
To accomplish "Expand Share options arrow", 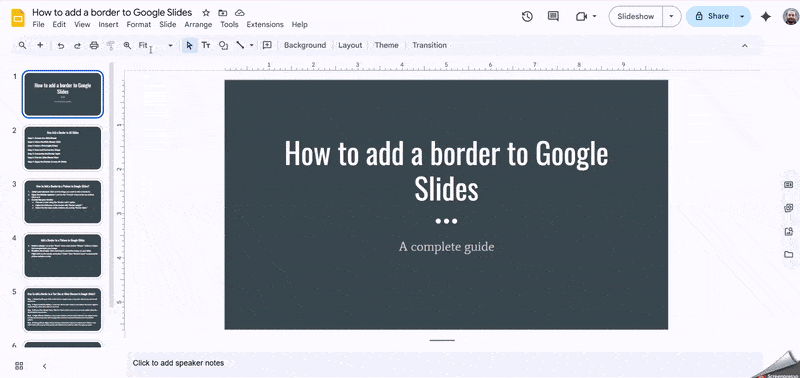I will tap(742, 16).
